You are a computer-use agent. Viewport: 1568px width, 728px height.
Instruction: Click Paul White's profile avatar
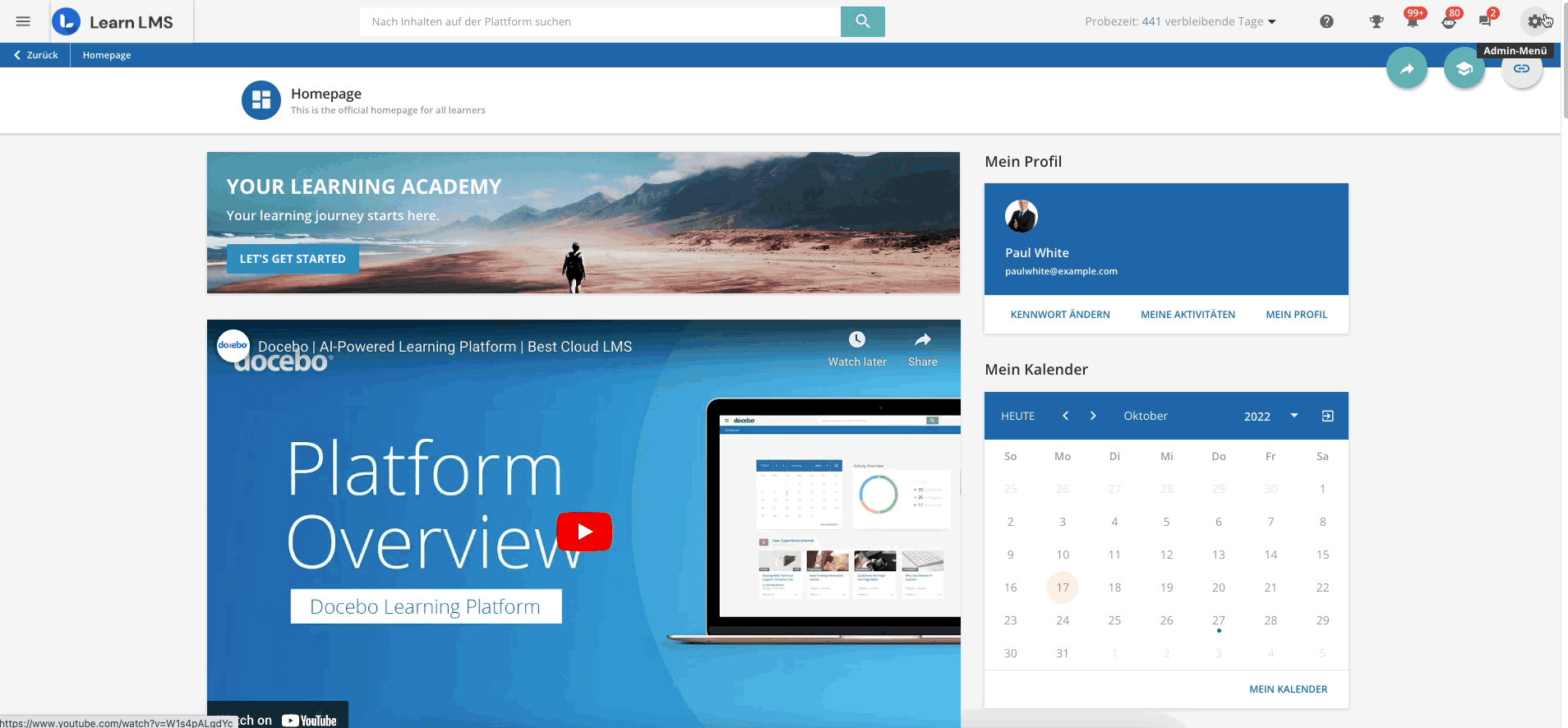[1022, 216]
